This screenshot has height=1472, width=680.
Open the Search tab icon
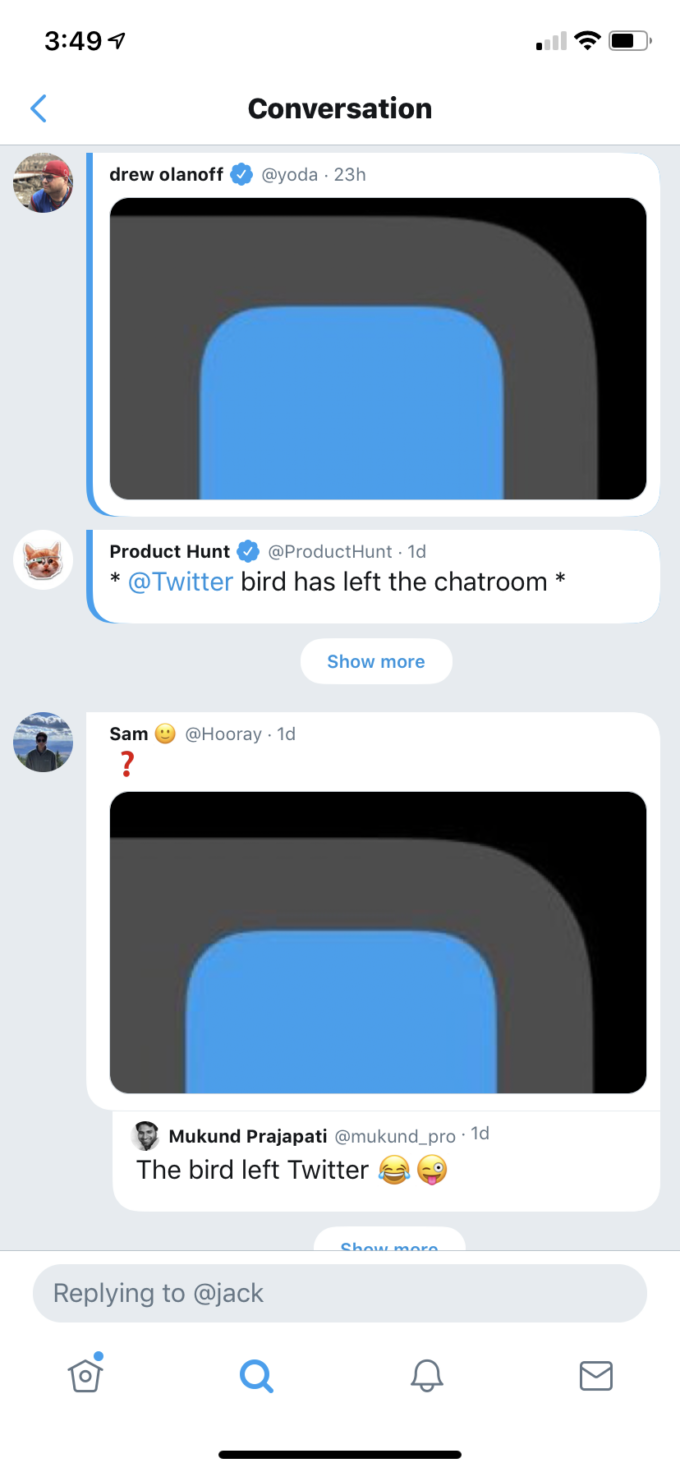(x=256, y=1377)
